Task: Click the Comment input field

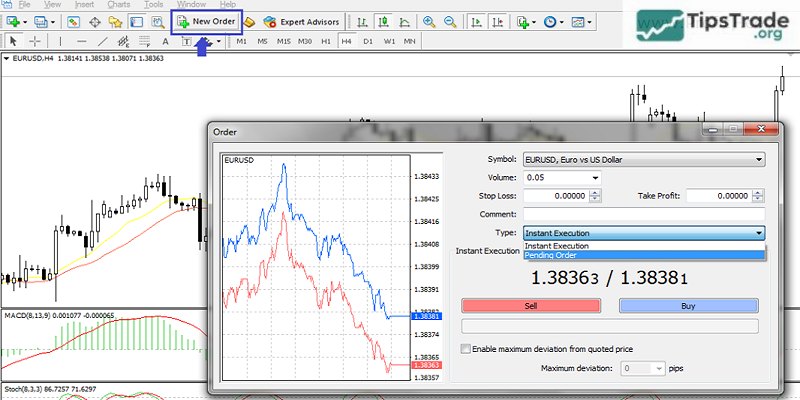Action: (x=643, y=214)
